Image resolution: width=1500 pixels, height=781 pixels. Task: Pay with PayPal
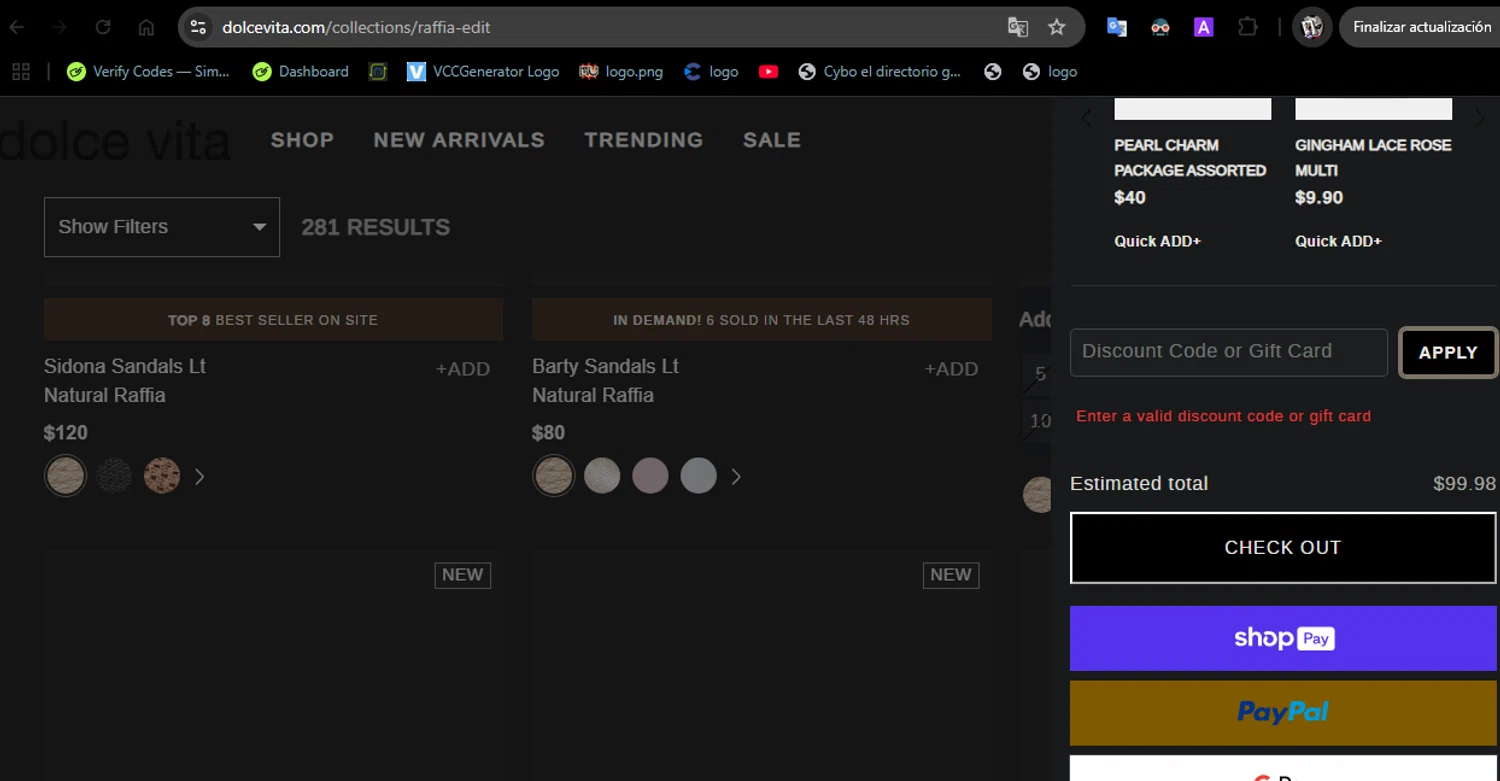click(1283, 713)
